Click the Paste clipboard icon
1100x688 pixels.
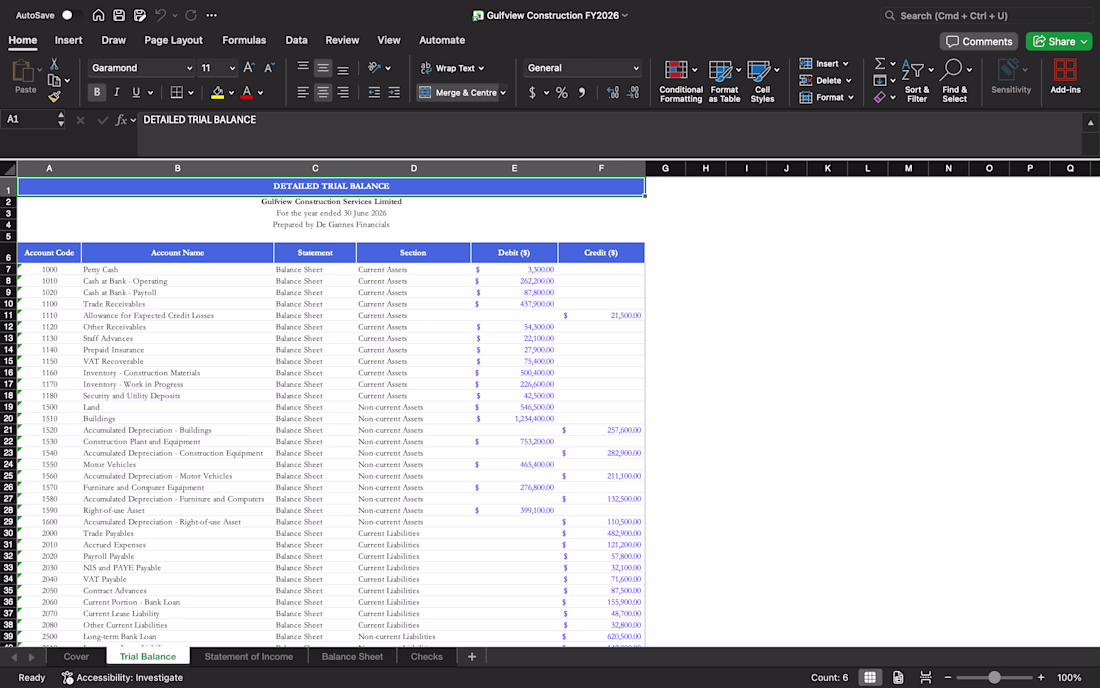(x=24, y=72)
